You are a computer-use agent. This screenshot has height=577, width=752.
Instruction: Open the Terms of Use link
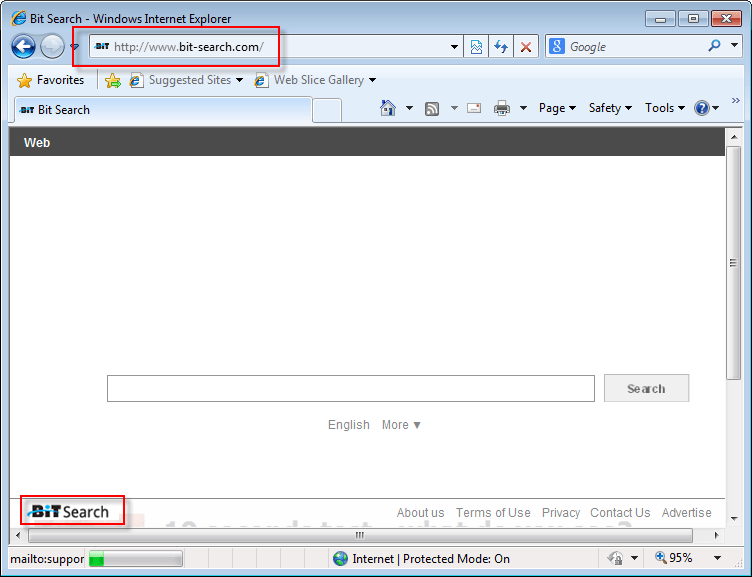pyautogui.click(x=493, y=513)
